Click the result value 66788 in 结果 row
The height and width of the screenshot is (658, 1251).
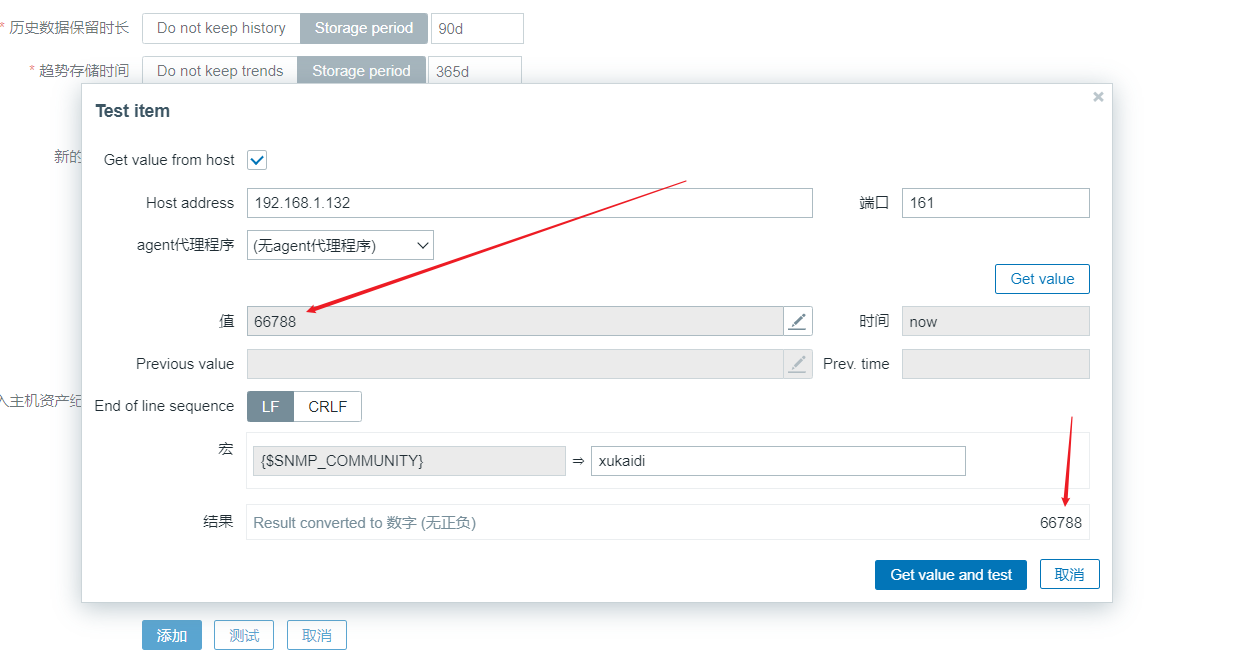(x=1061, y=523)
